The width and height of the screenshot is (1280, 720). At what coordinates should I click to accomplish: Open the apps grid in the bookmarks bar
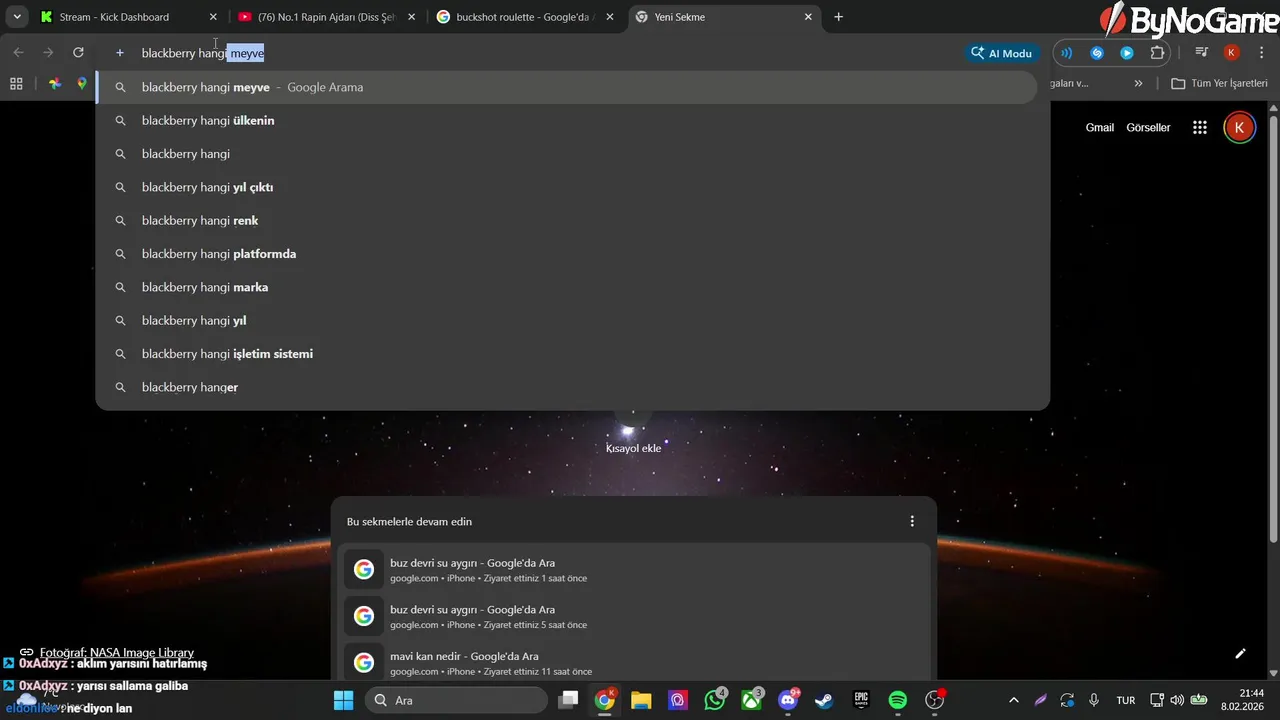(16, 84)
